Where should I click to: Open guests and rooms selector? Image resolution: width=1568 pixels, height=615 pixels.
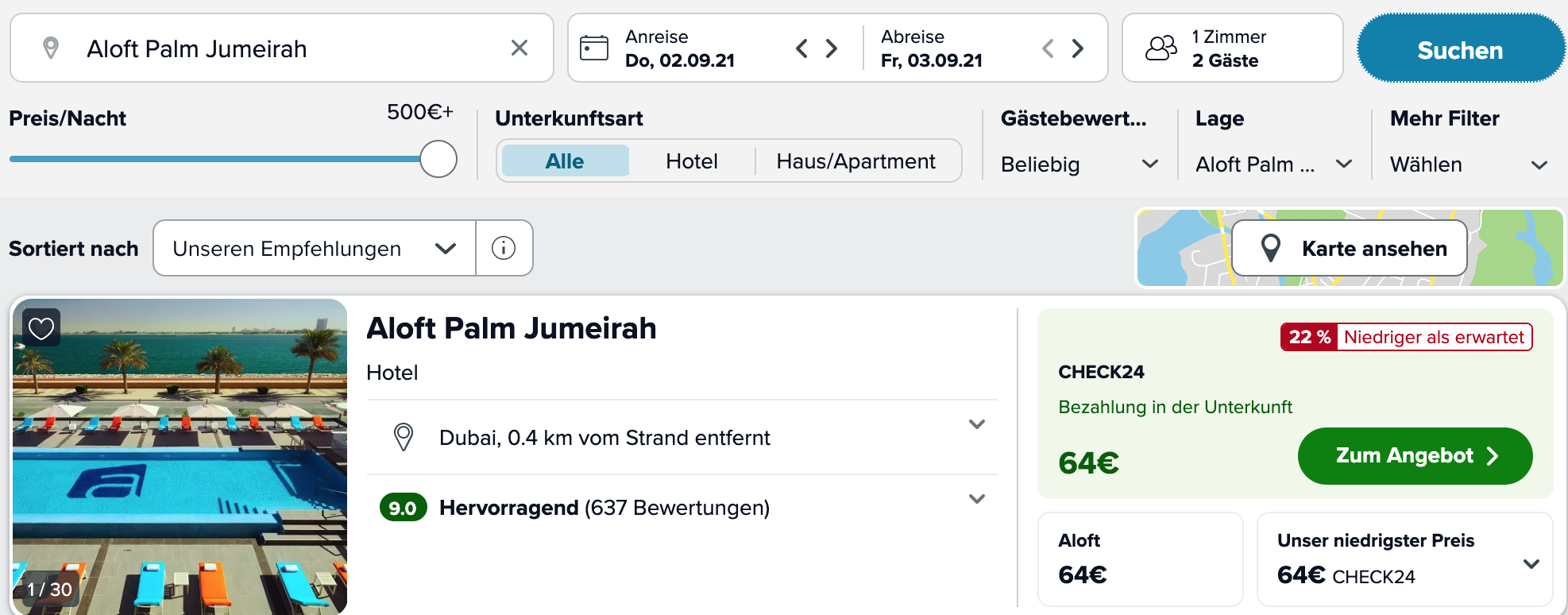(1231, 48)
